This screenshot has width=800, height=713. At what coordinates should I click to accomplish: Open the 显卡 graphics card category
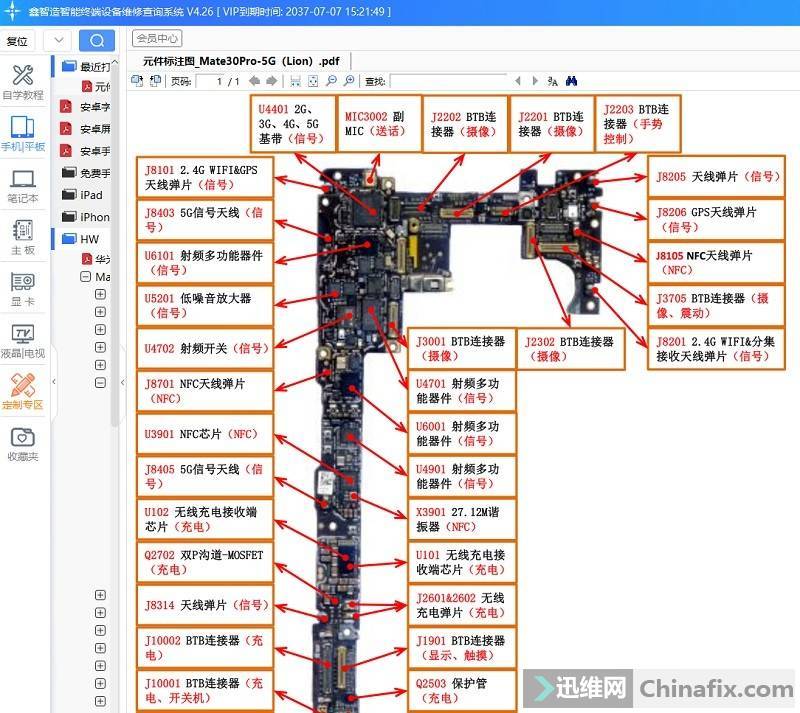tap(23, 290)
